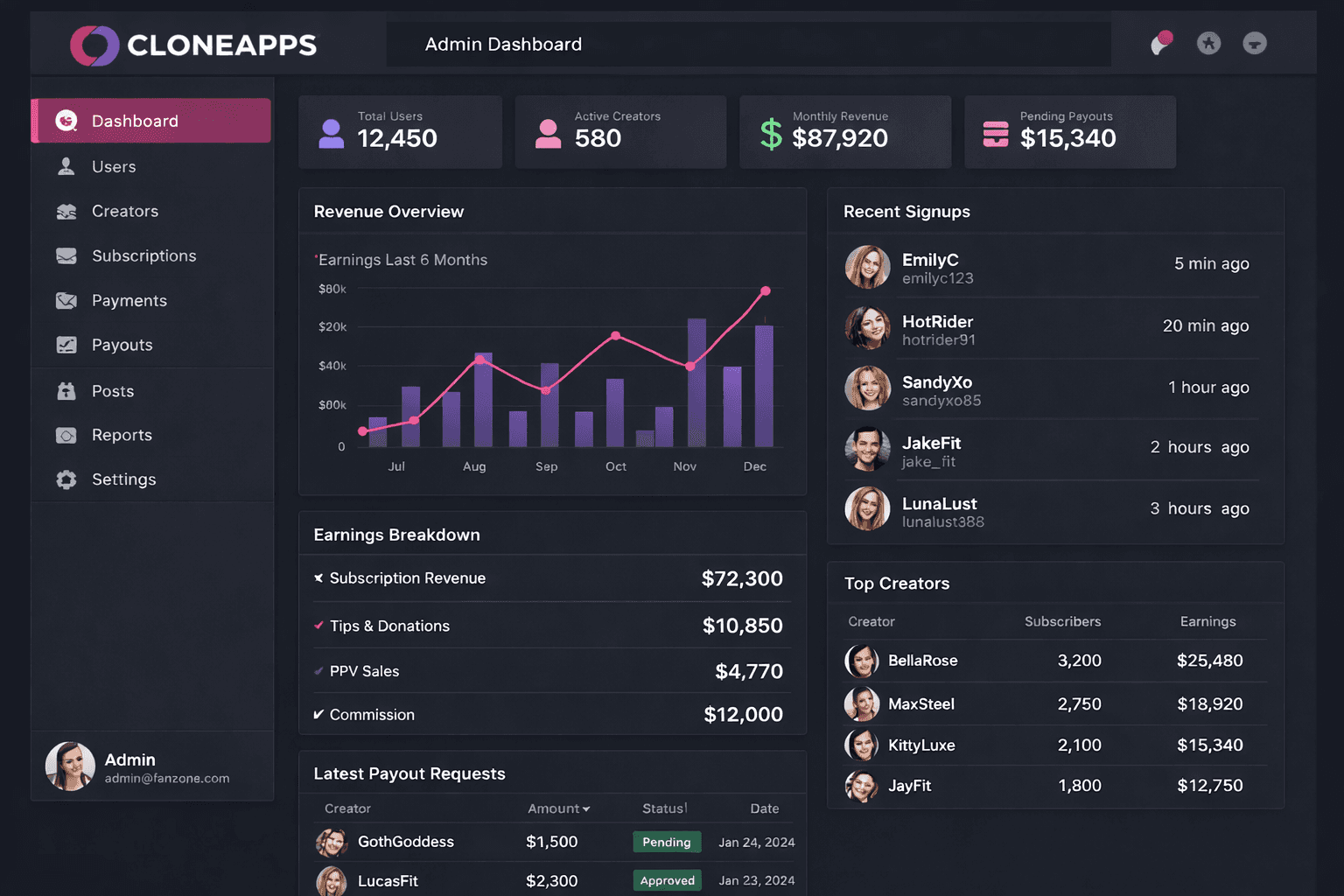1344x896 pixels.
Task: Click the Payments sidebar icon
Action: (66, 300)
